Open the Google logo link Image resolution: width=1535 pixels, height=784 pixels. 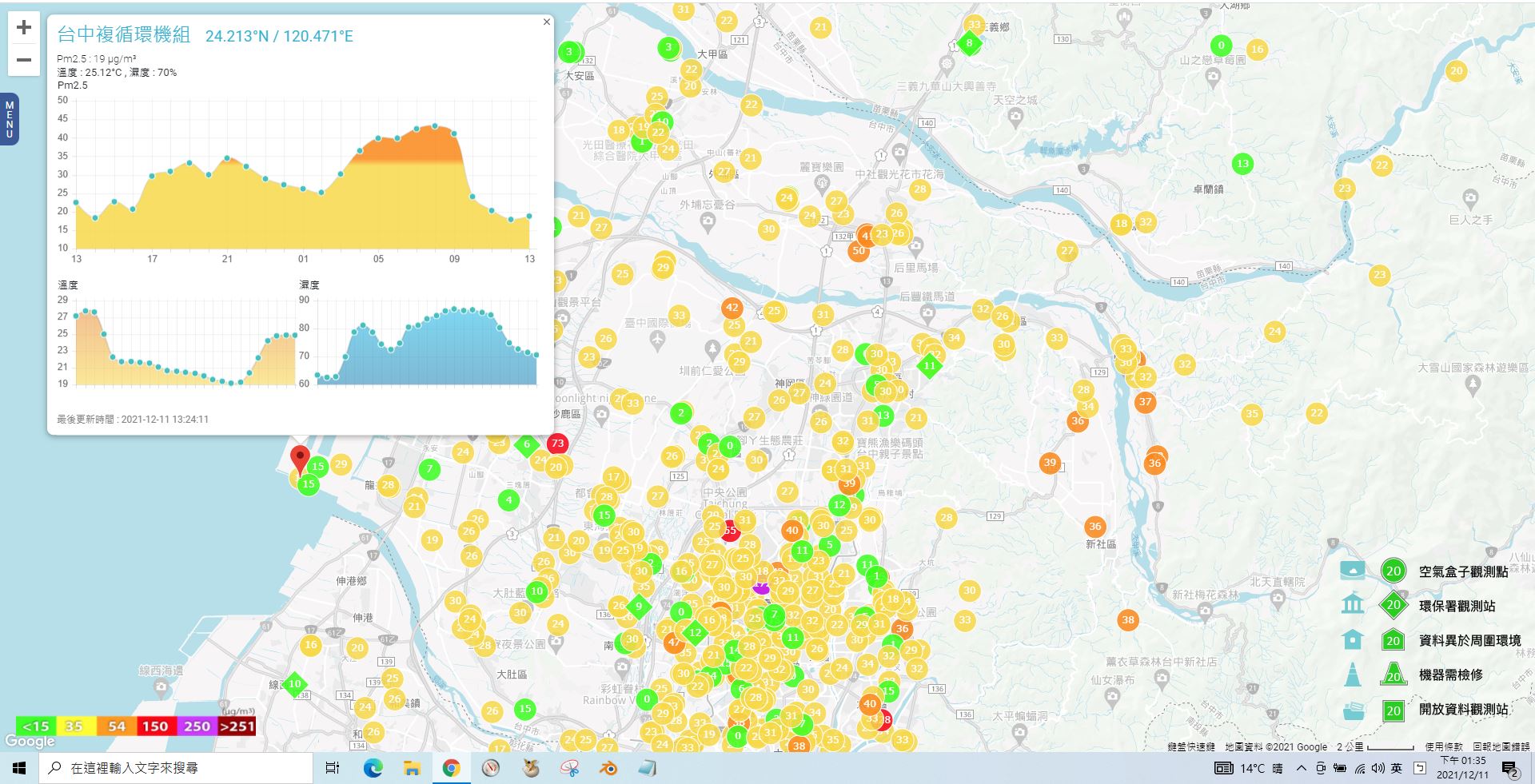(x=30, y=742)
